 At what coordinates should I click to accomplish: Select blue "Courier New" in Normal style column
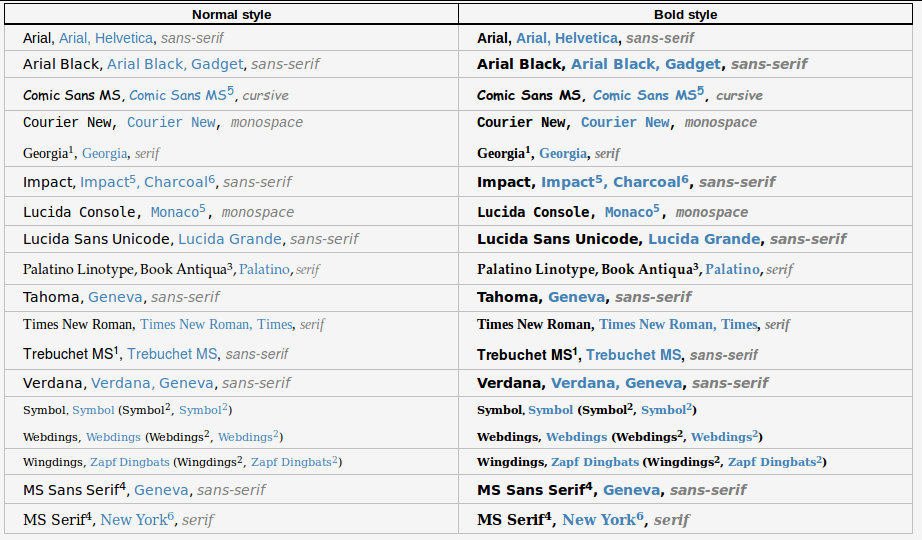(171, 122)
